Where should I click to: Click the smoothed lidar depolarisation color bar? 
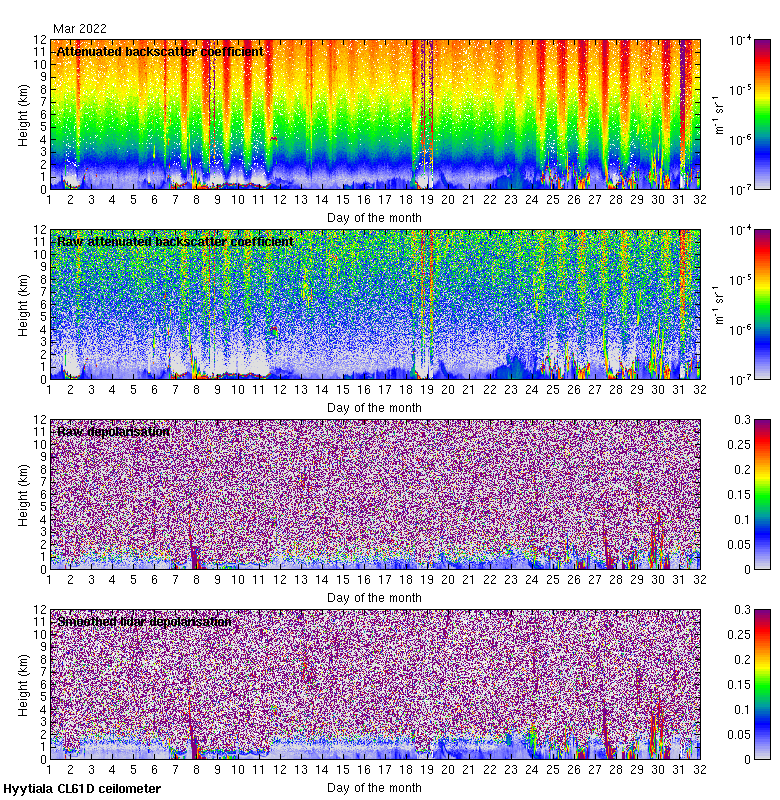click(762, 684)
